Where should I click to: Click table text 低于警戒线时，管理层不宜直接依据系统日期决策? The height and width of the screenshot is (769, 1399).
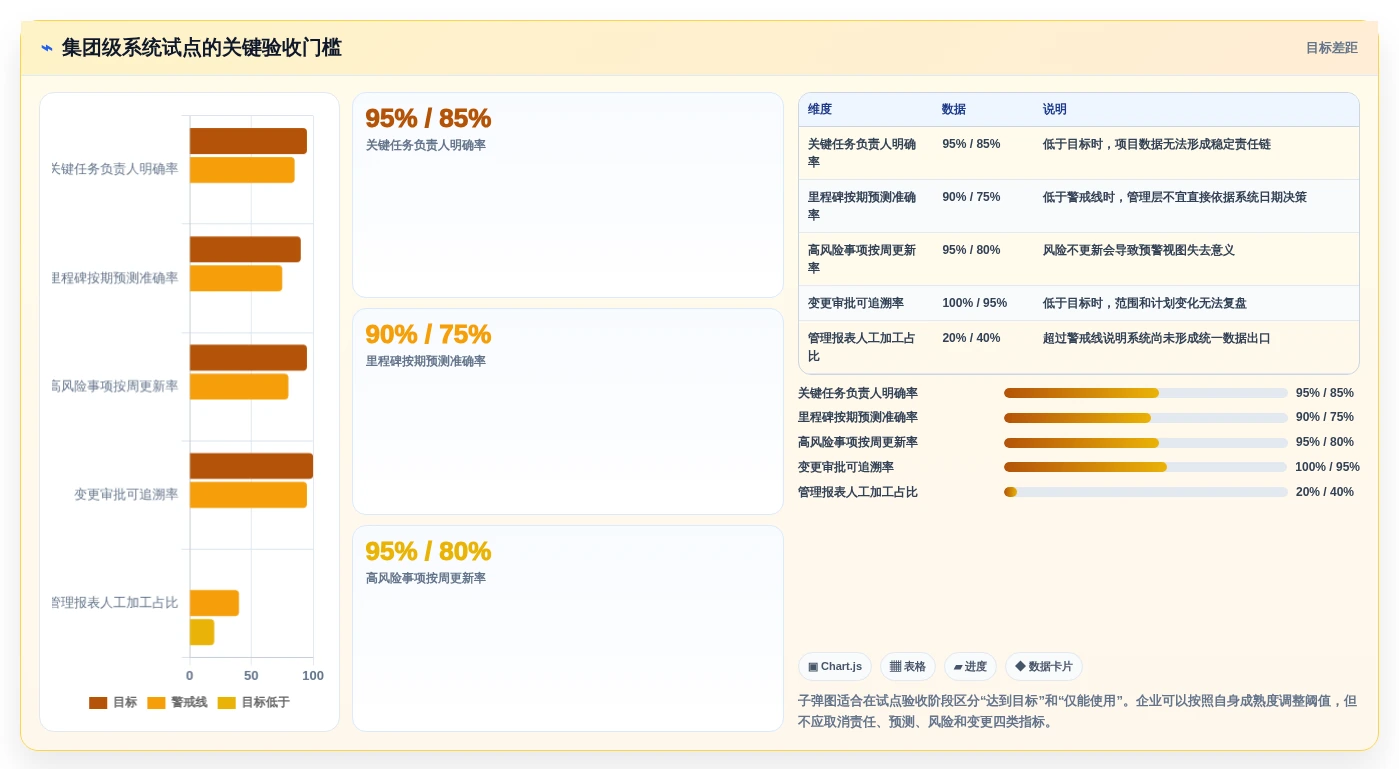[x=1175, y=197]
